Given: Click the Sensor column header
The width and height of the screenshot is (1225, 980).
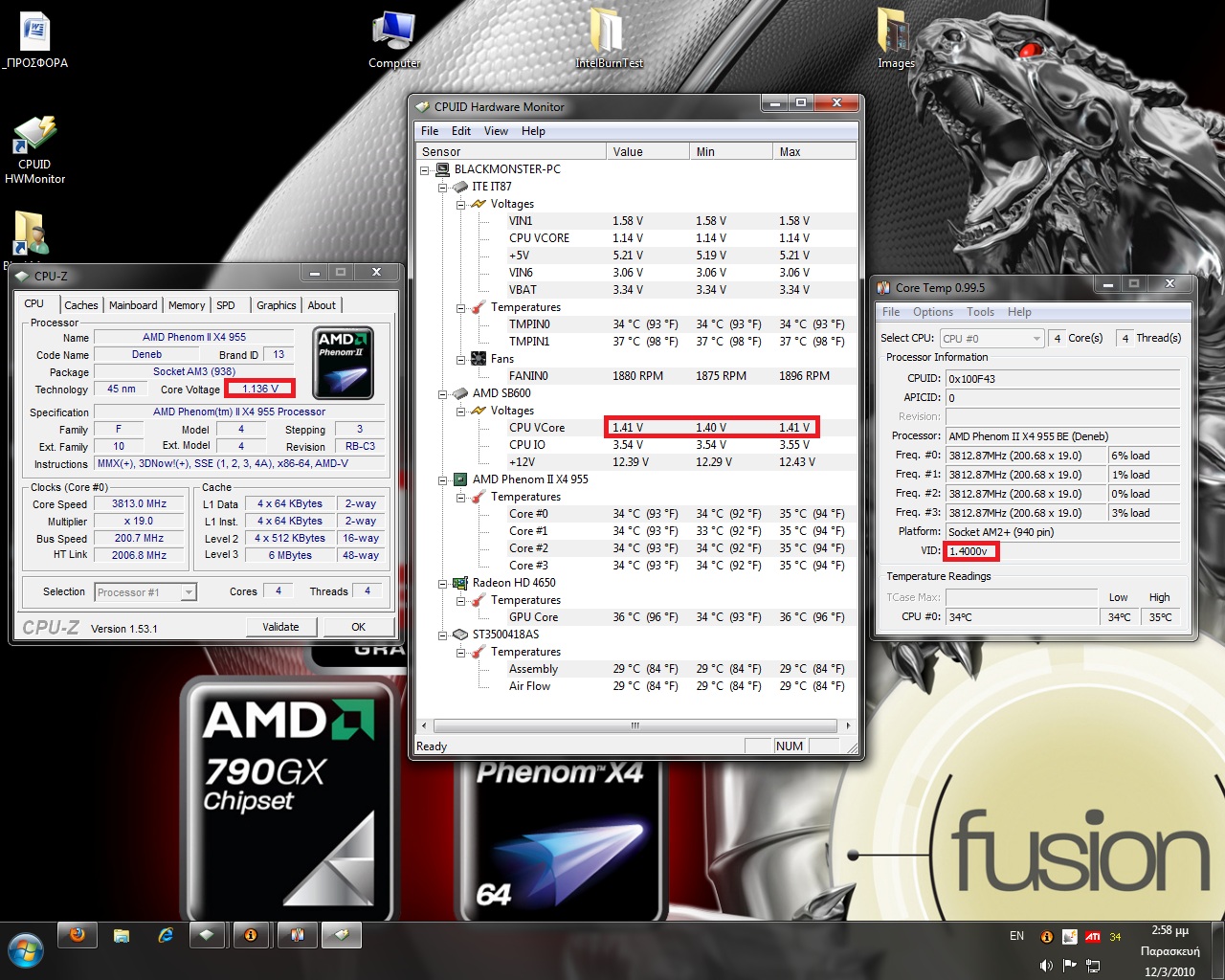Looking at the screenshot, I should pyautogui.click(x=511, y=151).
